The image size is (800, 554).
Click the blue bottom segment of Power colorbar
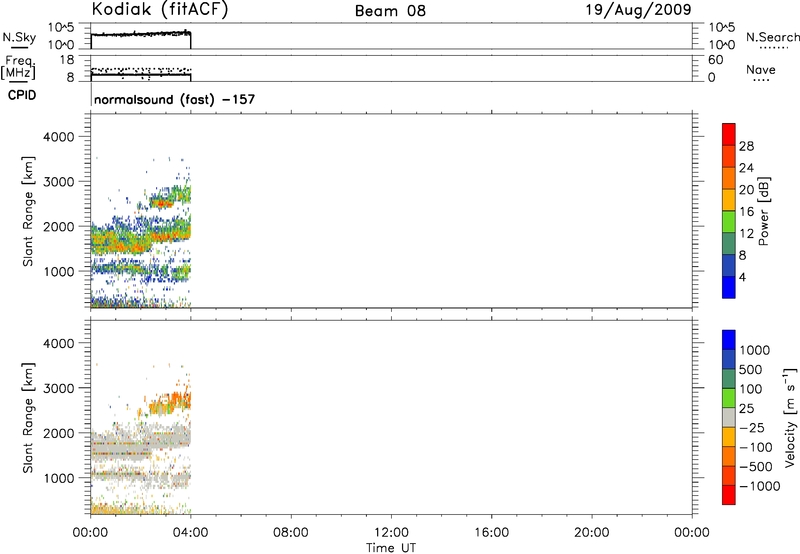[729, 287]
